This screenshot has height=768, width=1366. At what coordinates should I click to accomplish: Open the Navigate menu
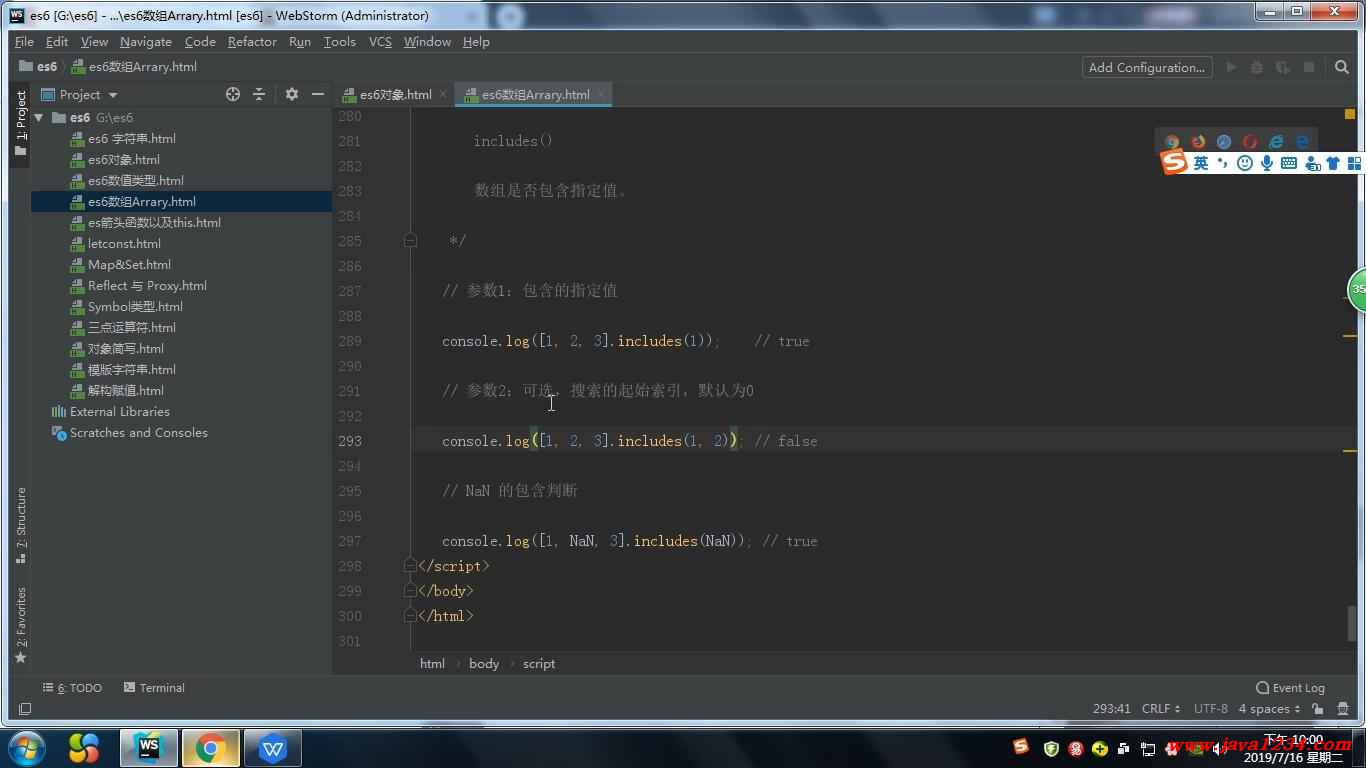pyautogui.click(x=146, y=41)
